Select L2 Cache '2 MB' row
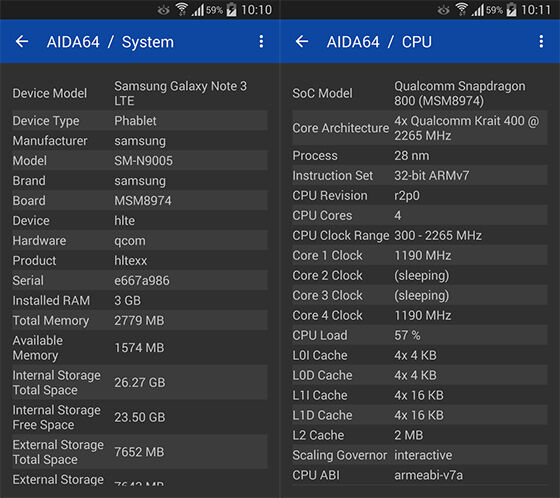Viewport: 560px width, 498px height. point(420,435)
